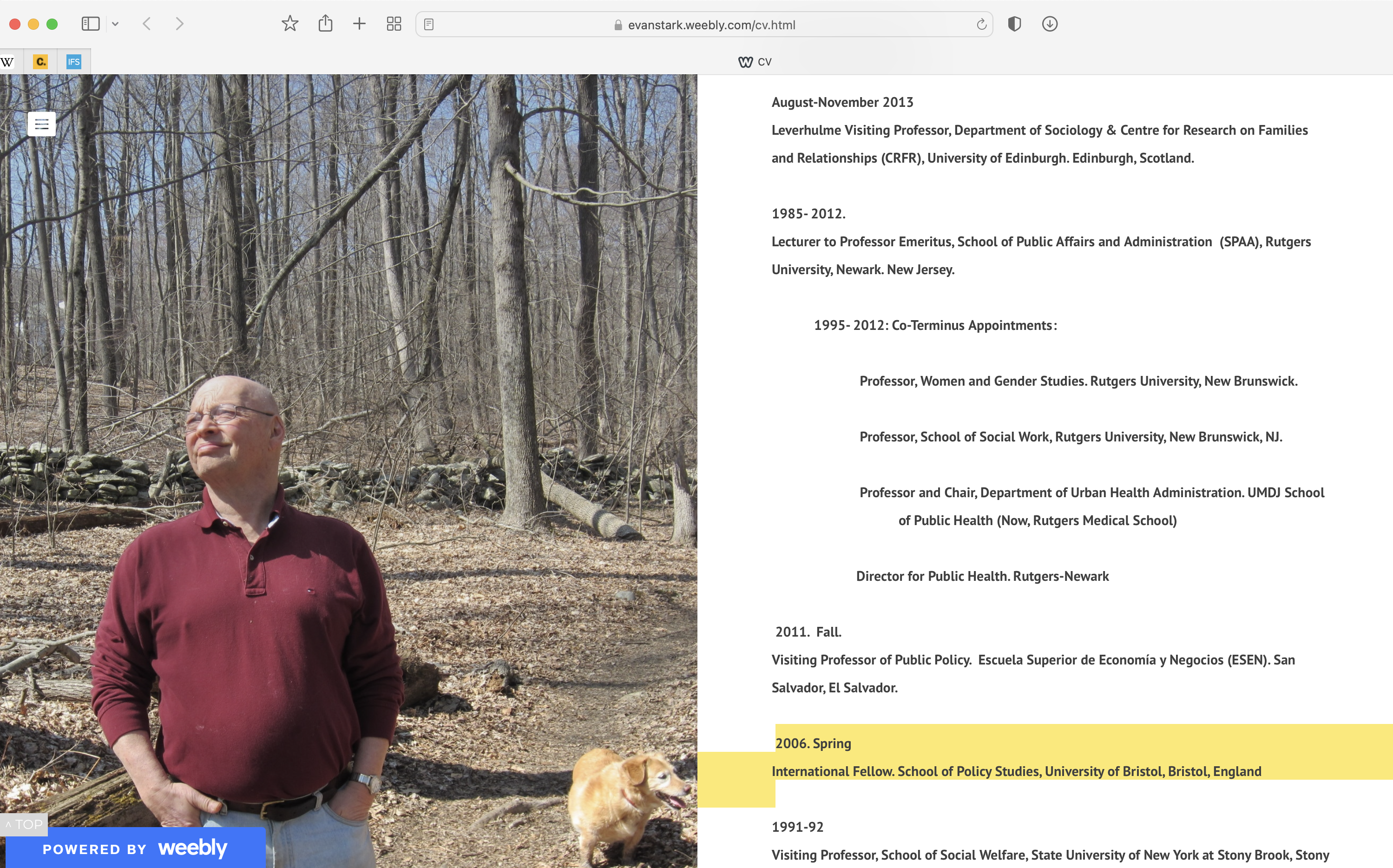
Task: Switch to the yellow C. pinned tab
Action: click(40, 62)
